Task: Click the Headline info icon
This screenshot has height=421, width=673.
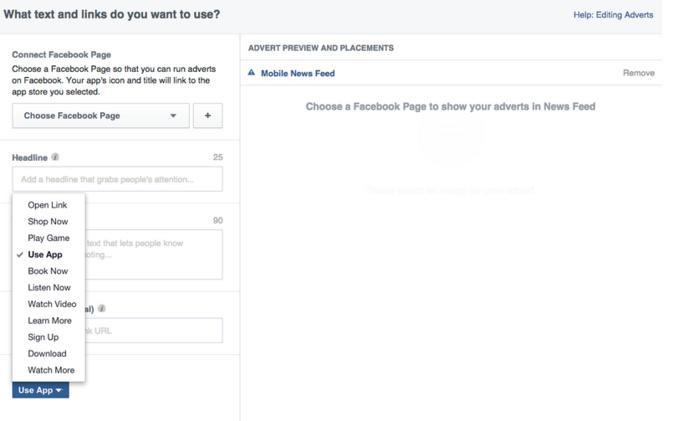Action: tap(56, 157)
